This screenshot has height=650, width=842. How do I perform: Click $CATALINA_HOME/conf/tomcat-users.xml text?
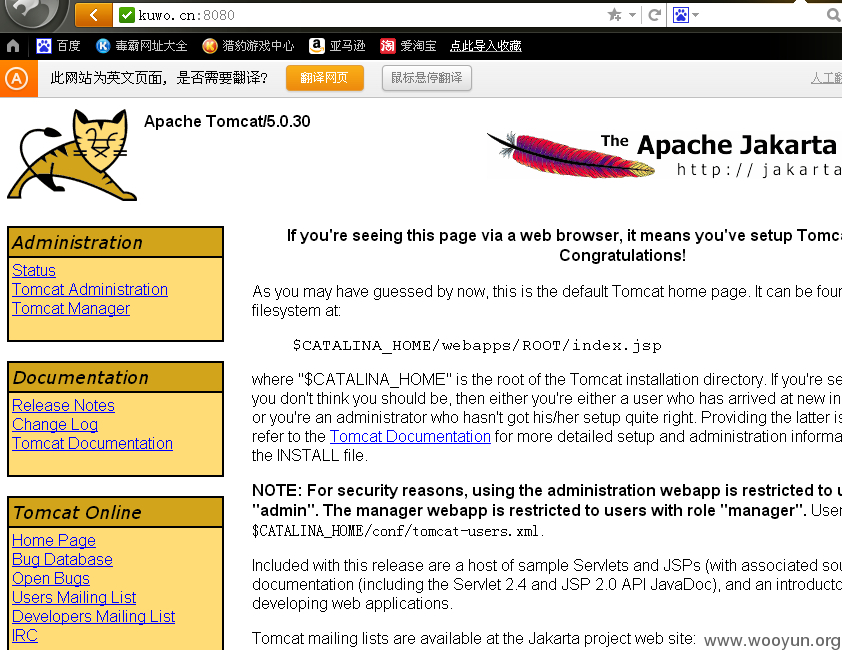(x=397, y=531)
